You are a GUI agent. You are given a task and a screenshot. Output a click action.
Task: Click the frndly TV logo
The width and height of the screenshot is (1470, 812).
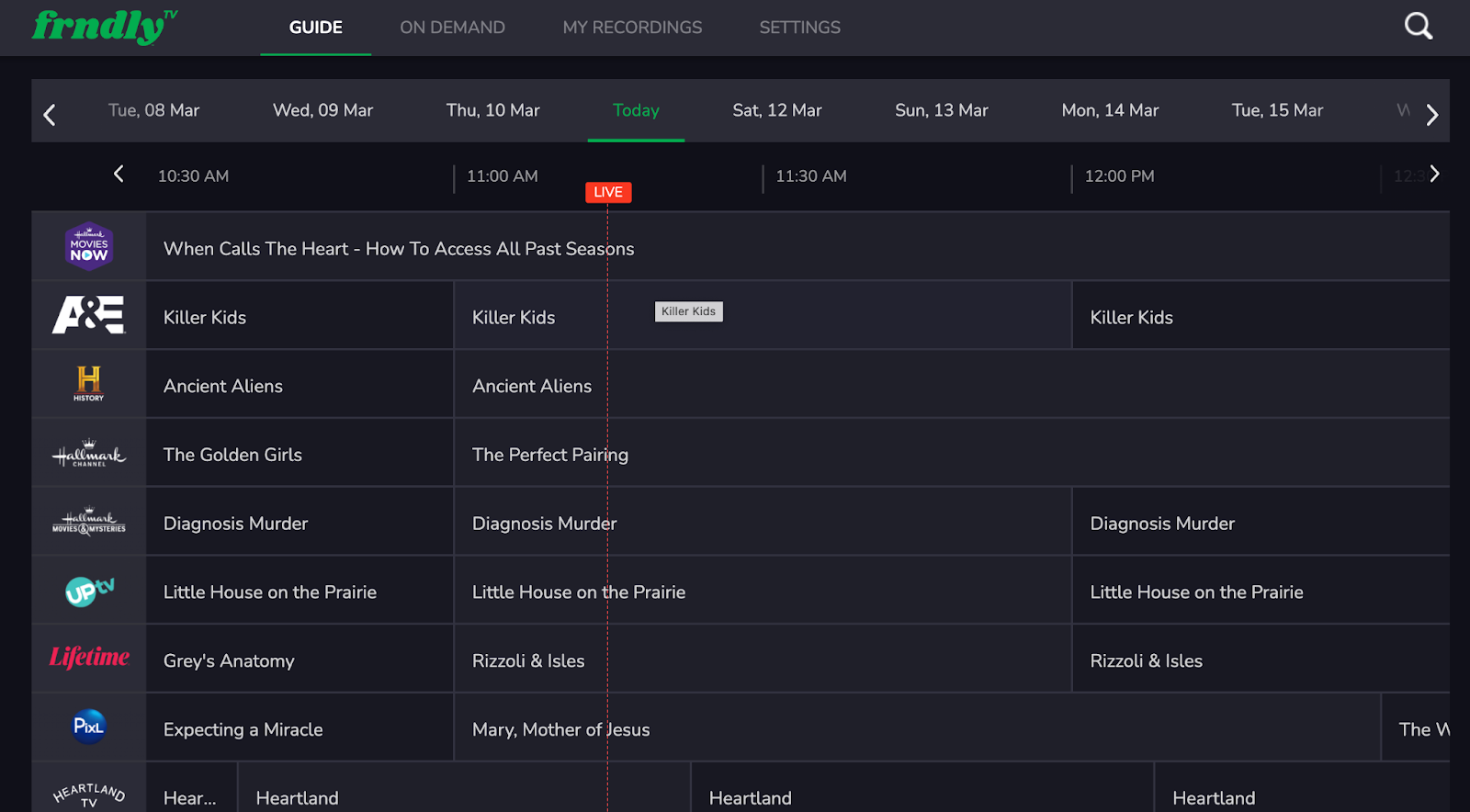[x=105, y=27]
